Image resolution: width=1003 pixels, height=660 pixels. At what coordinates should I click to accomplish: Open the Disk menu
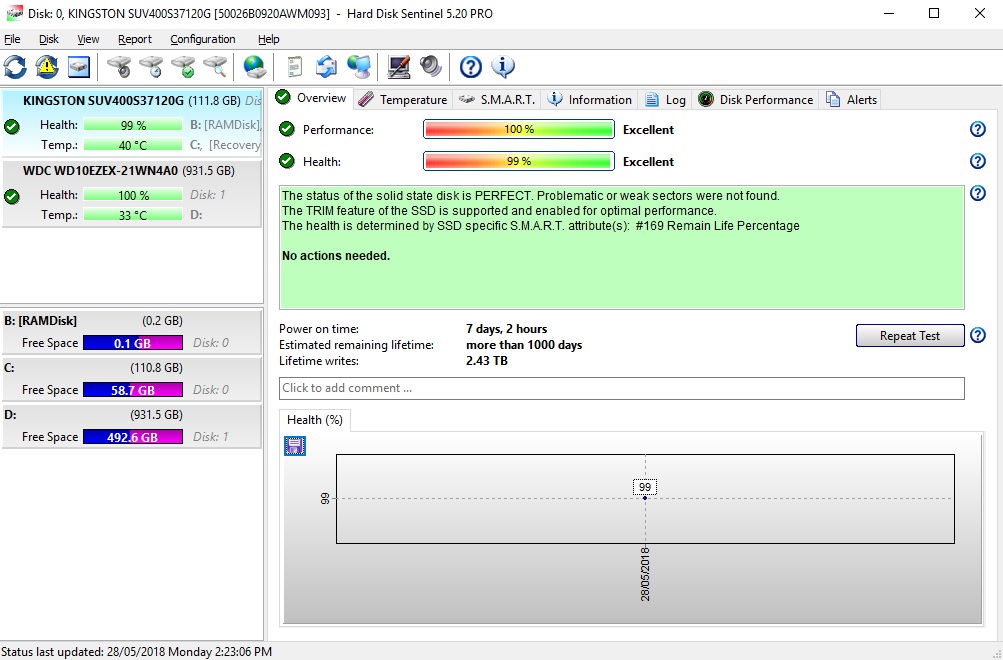click(x=49, y=39)
